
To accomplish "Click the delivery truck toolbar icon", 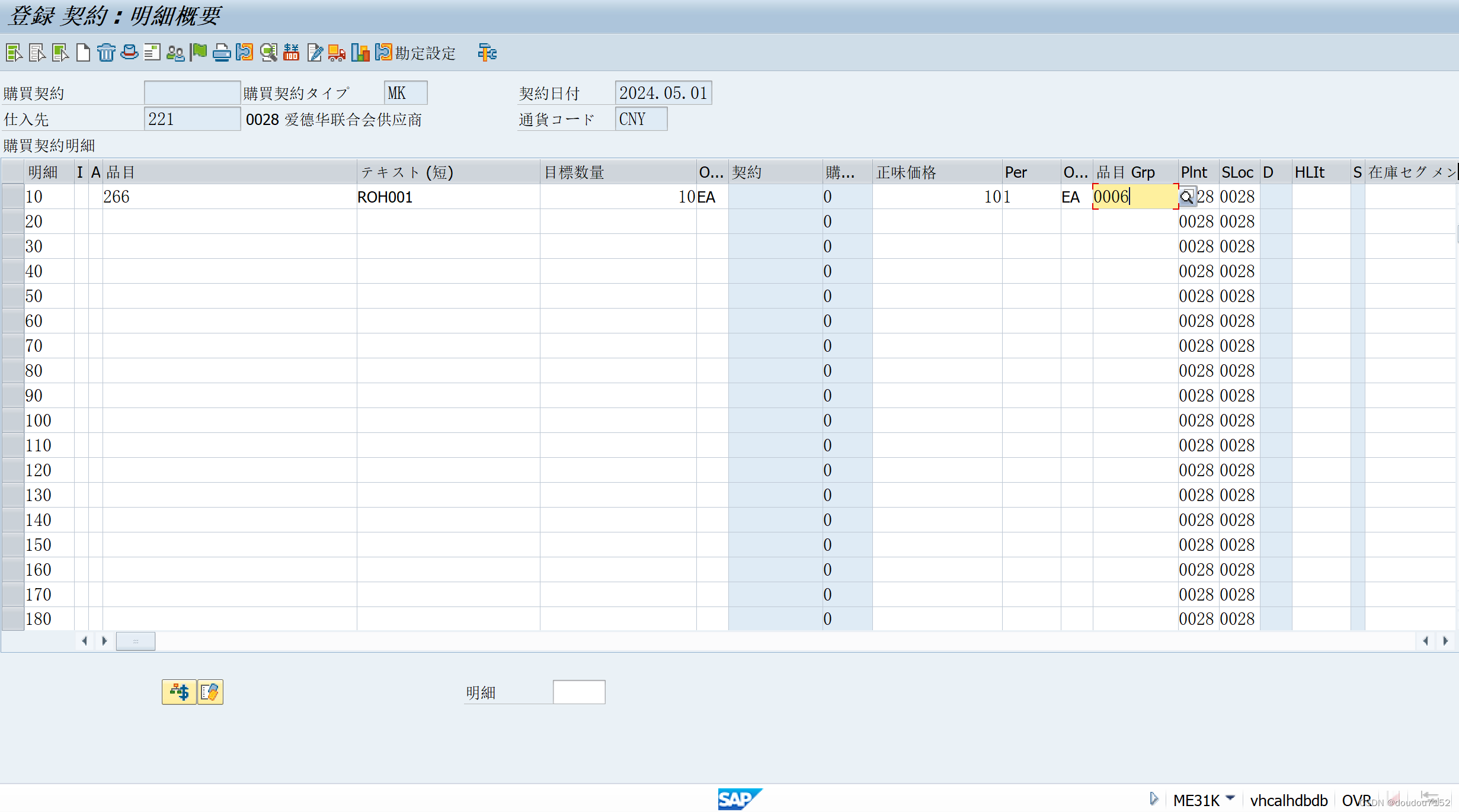I will (337, 53).
